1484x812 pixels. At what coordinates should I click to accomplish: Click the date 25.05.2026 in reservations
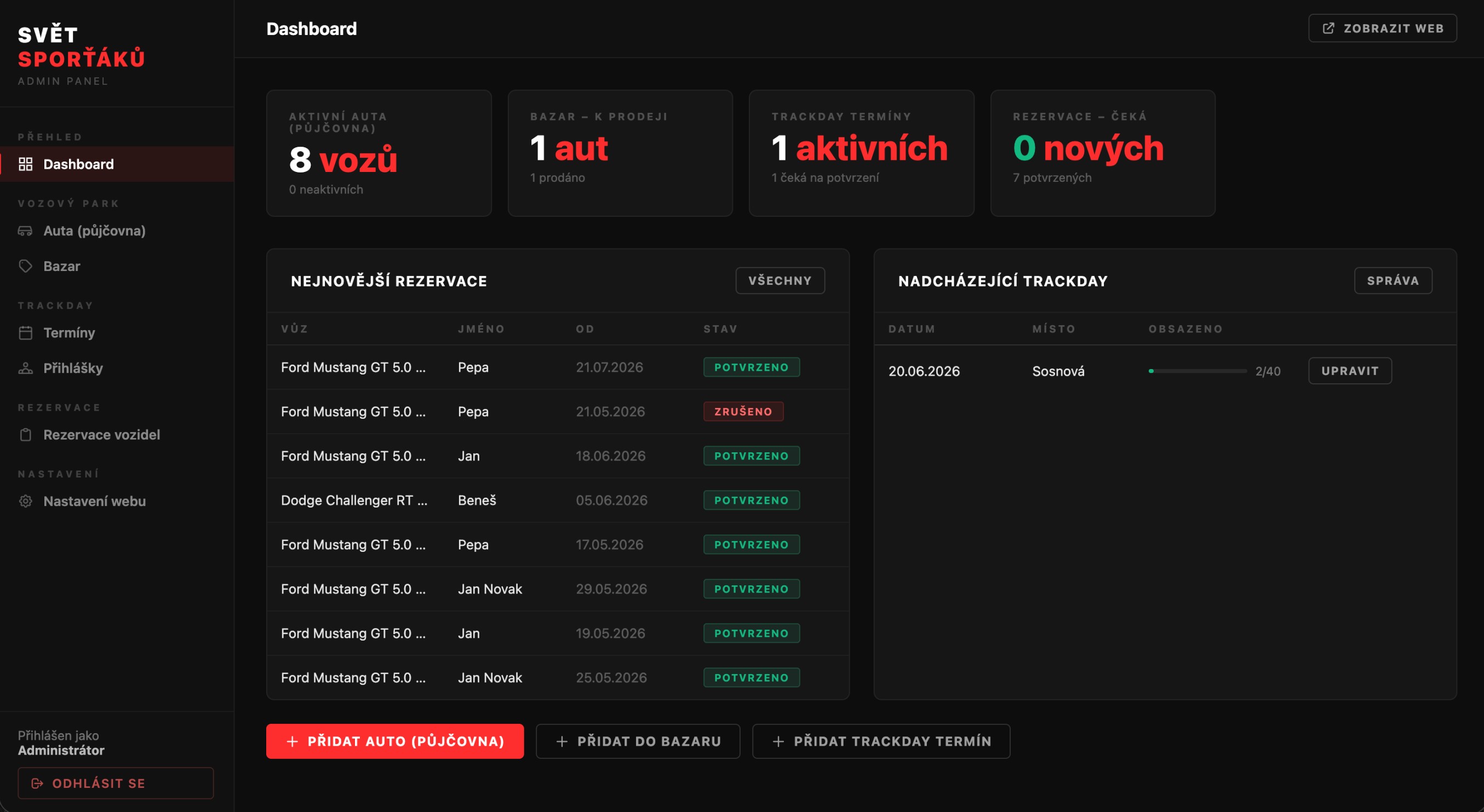[x=611, y=678]
